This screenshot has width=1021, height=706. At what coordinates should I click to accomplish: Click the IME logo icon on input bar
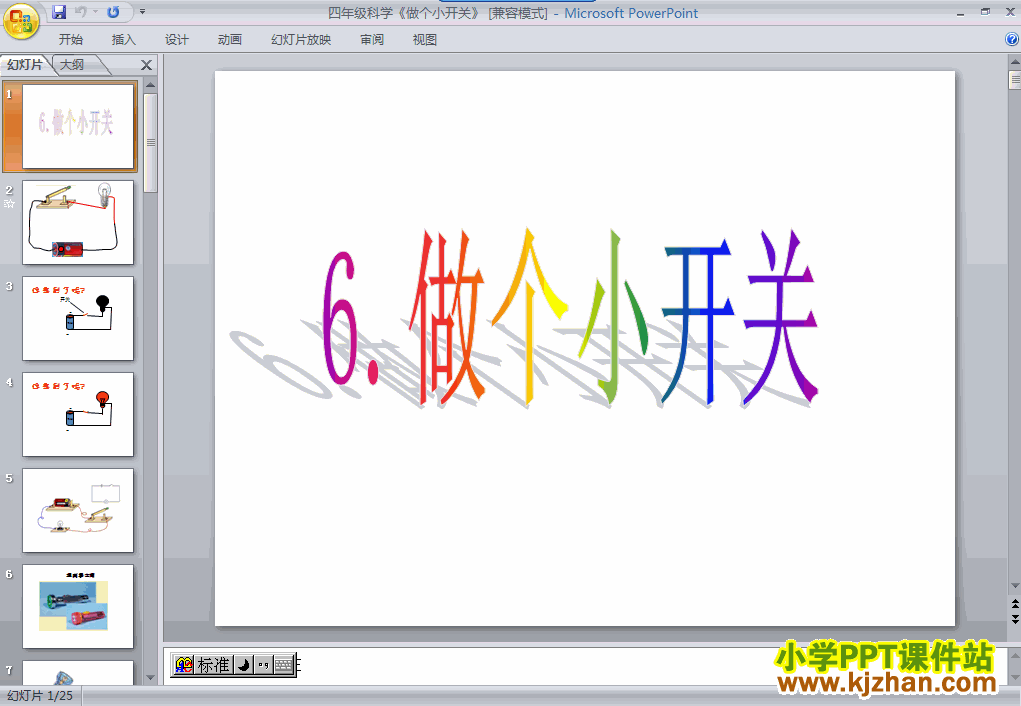[x=184, y=665]
